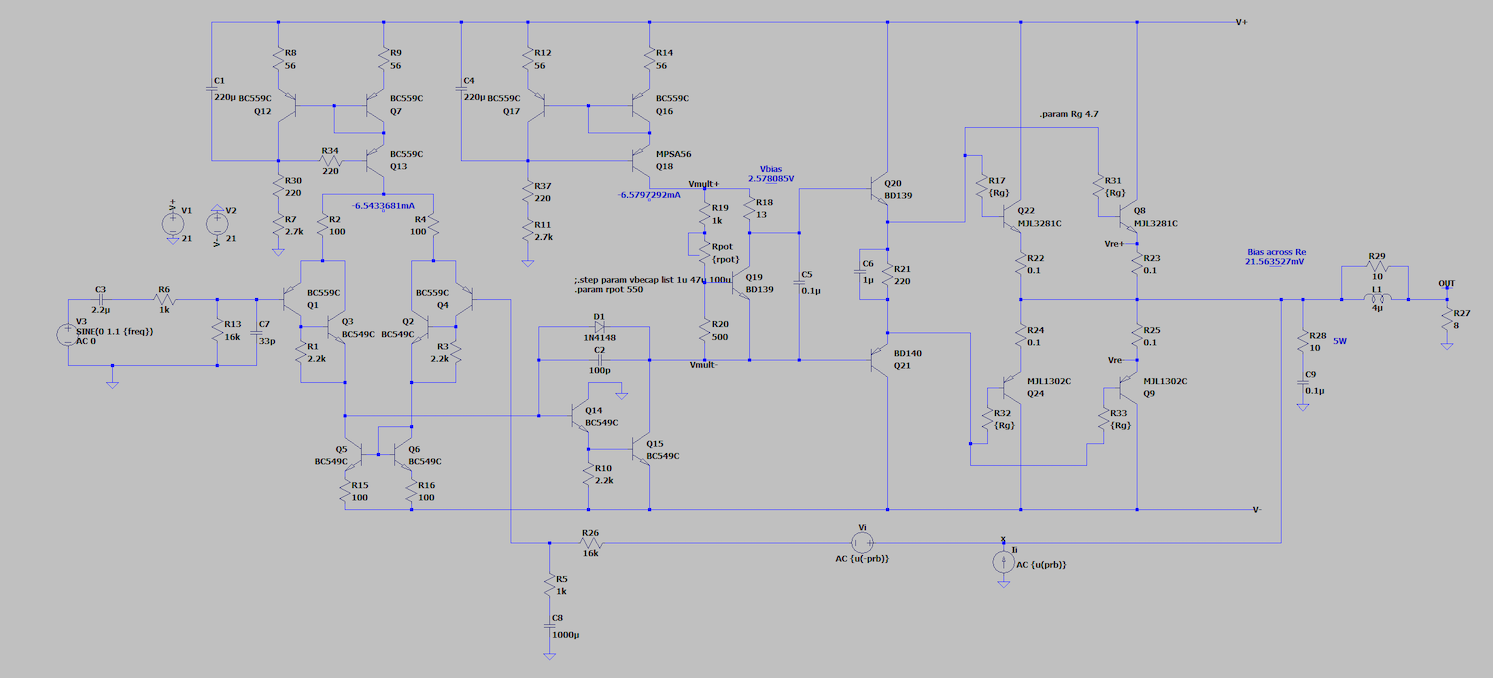Click the '5W' comment text
Screen dimensions: 1493x678
[1341, 341]
